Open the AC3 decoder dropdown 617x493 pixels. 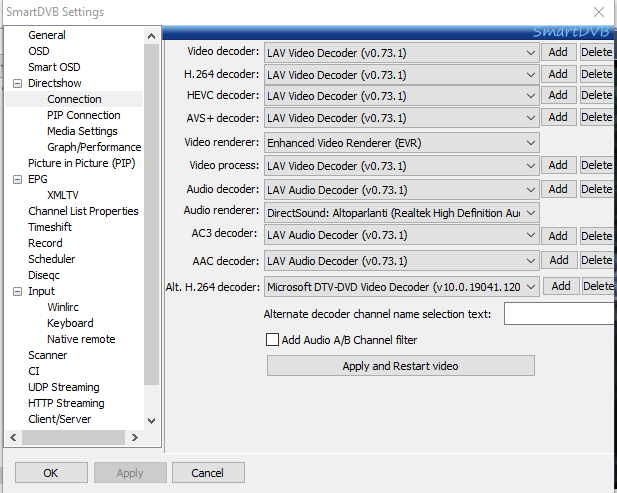point(401,235)
